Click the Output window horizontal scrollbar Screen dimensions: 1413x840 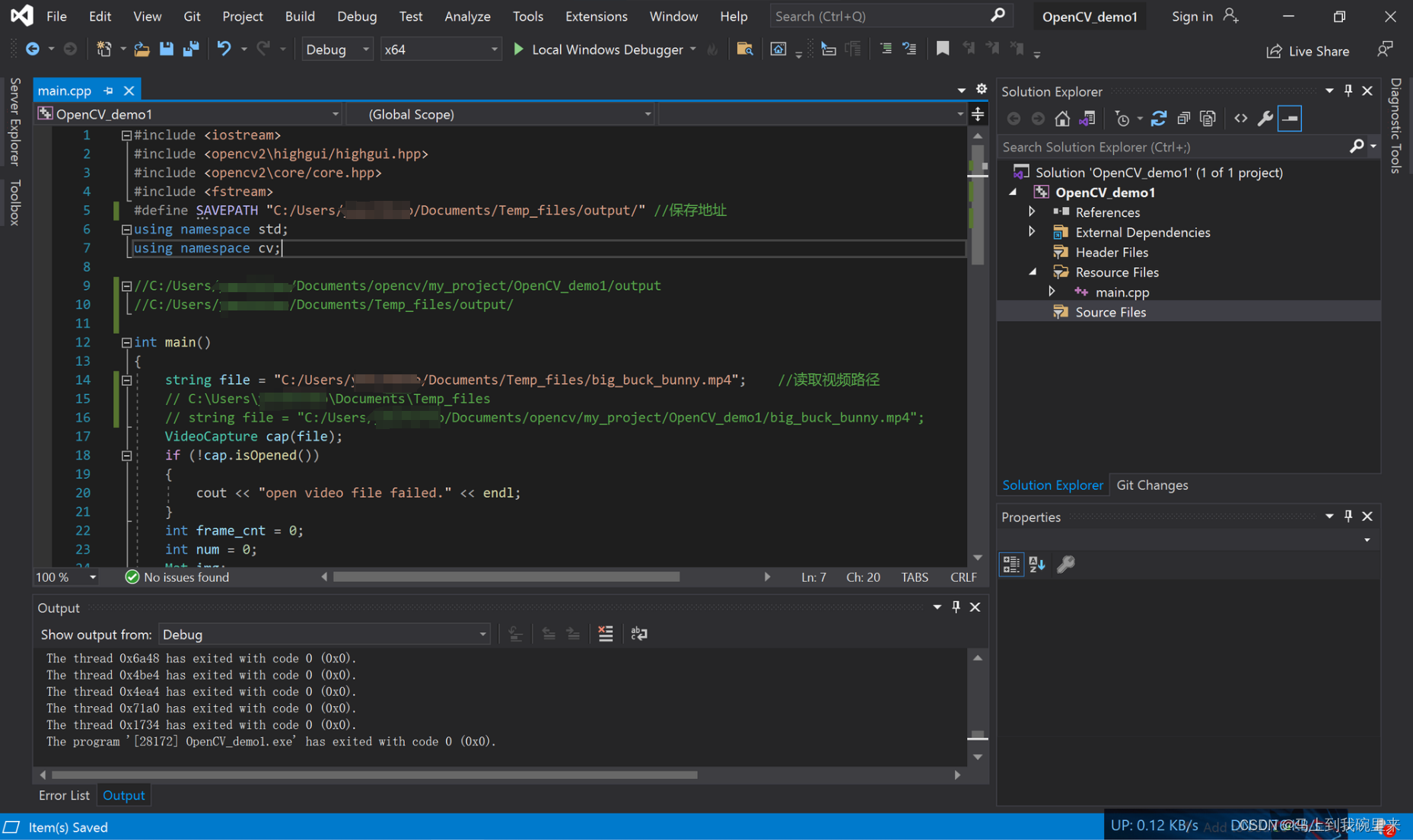click(x=374, y=775)
